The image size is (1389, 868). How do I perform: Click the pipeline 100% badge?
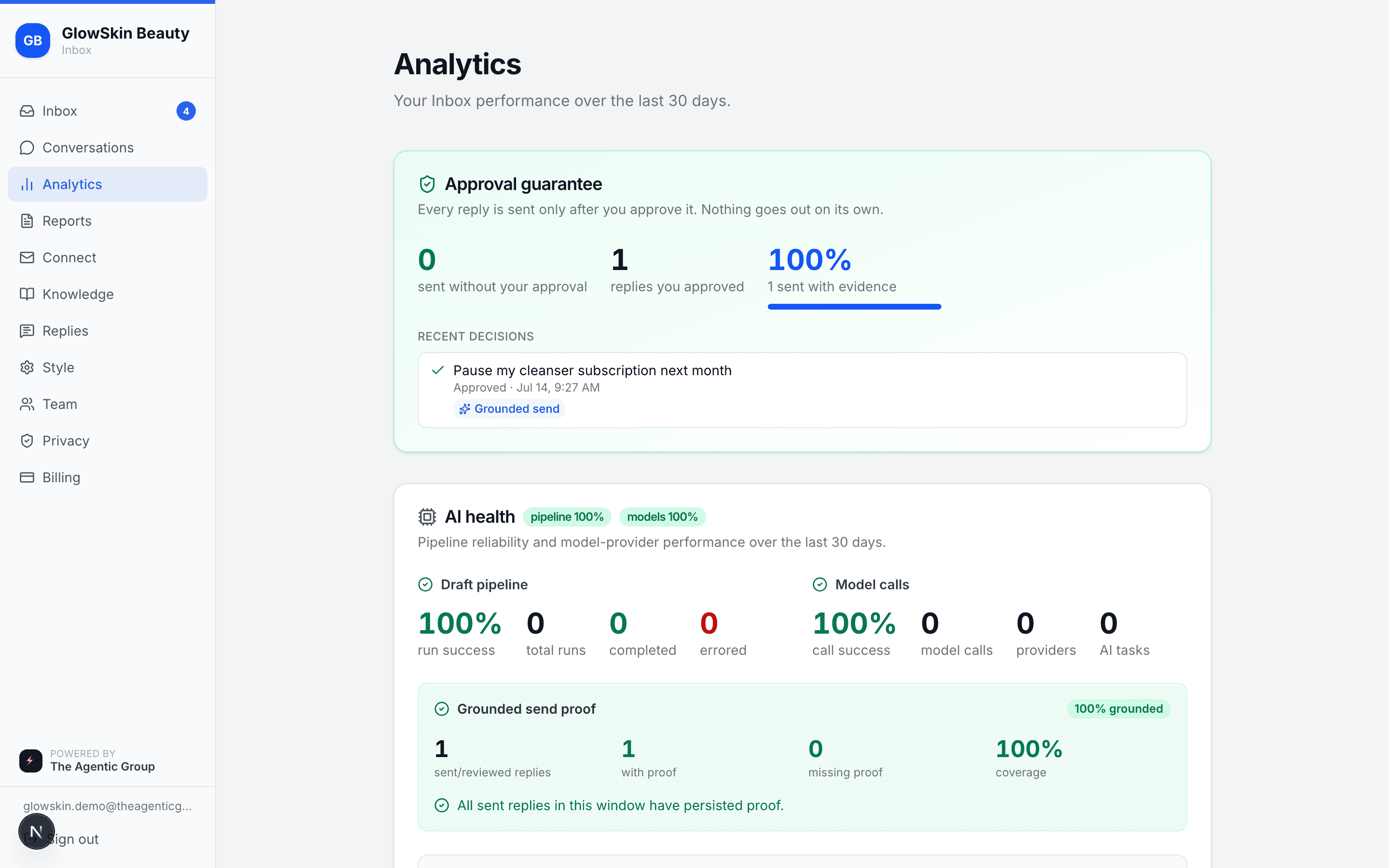coord(567,516)
